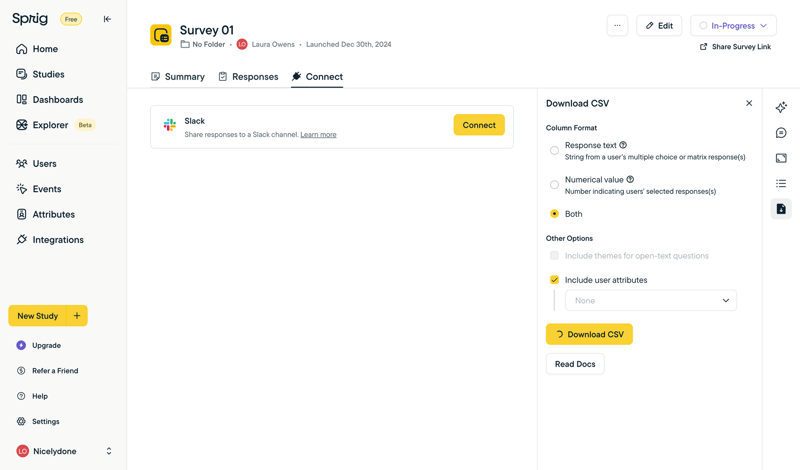
Task: Click the Download CSV button
Action: pos(589,334)
